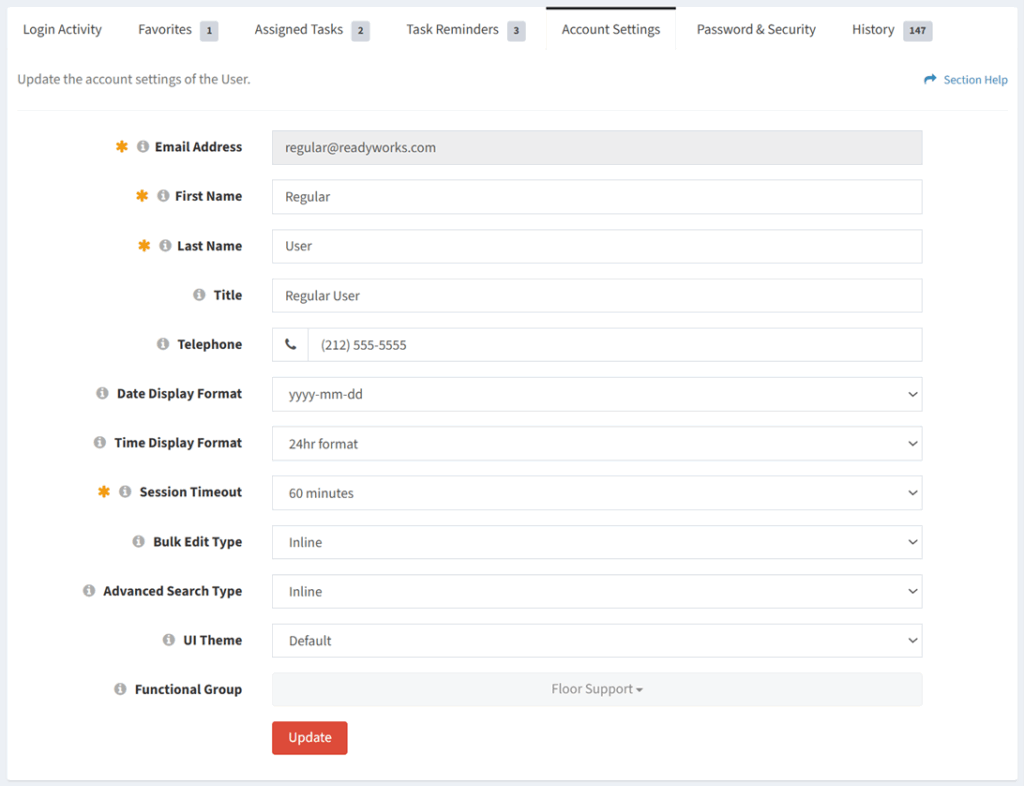The width and height of the screenshot is (1024, 786).
Task: Click the info icon next to Date Display Format
Action: click(101, 393)
